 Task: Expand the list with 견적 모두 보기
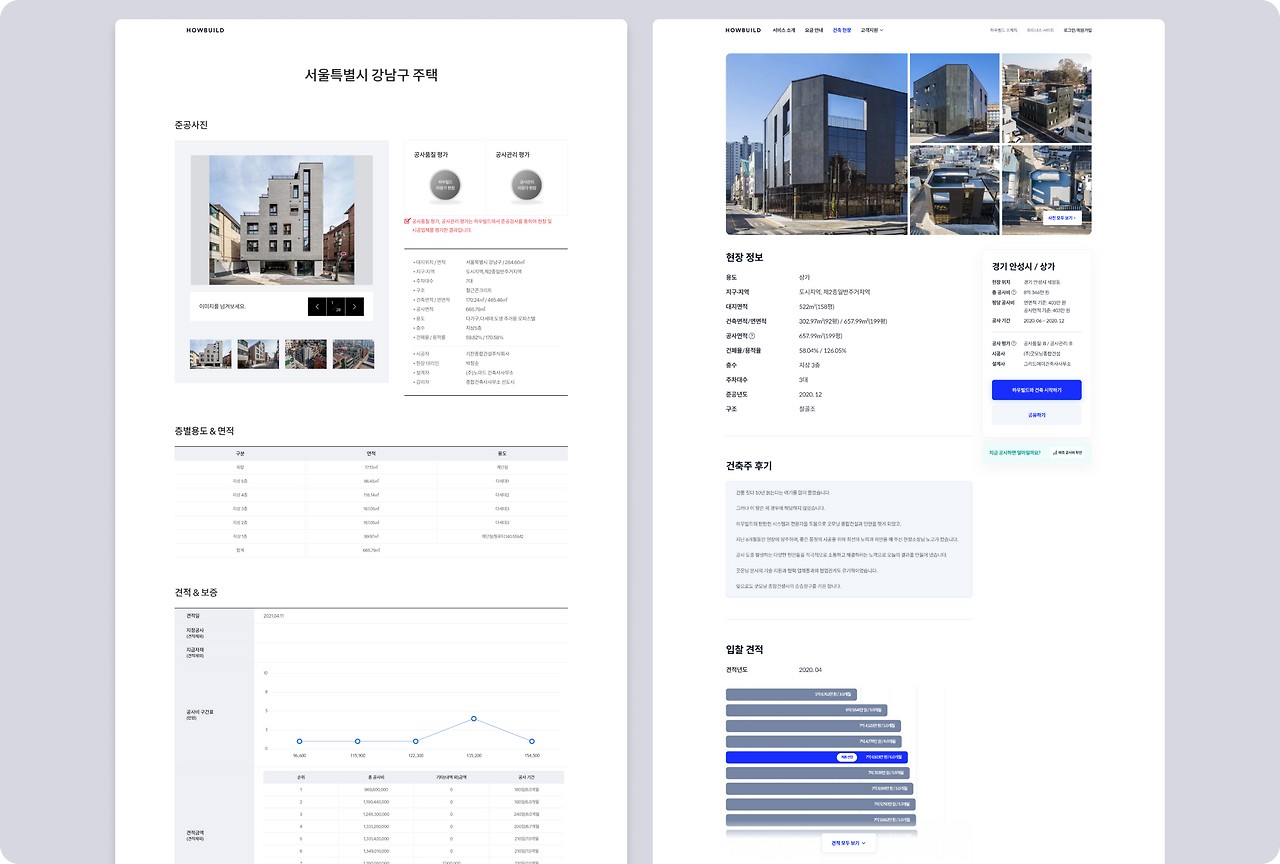tap(849, 843)
